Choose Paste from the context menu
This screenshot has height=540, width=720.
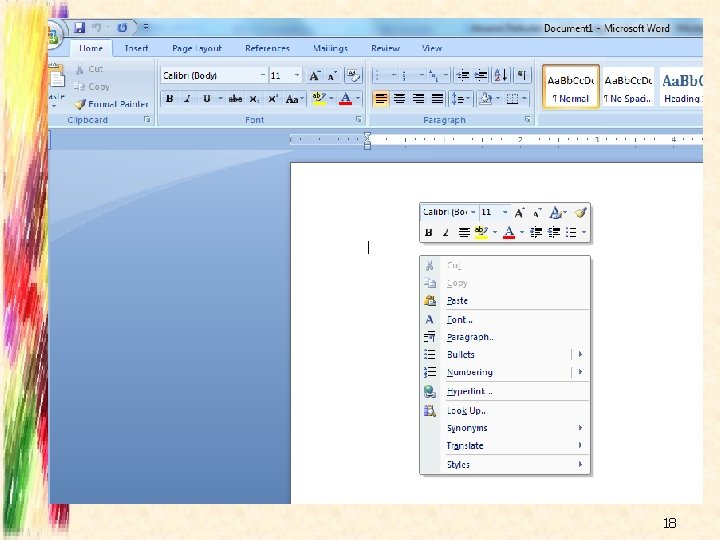point(505,301)
